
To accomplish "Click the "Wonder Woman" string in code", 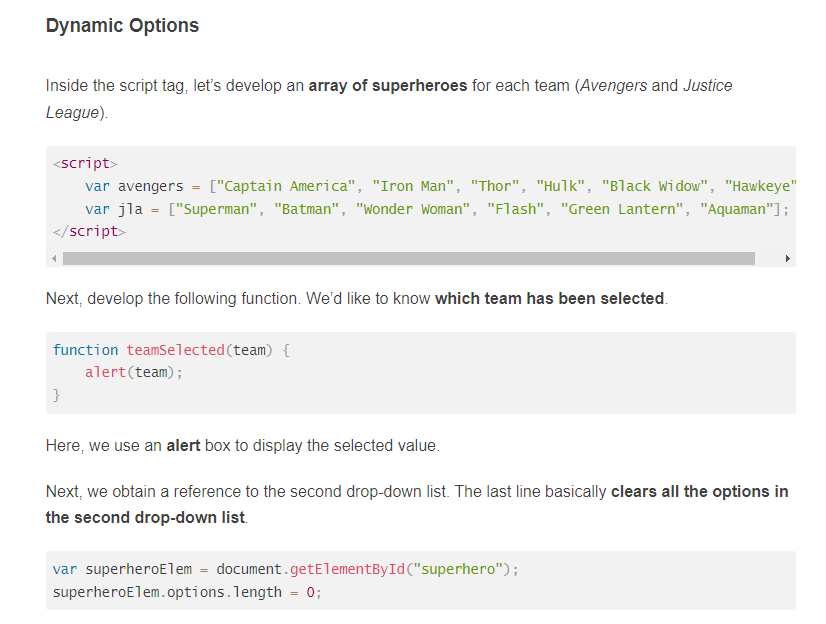I will 412,210.
